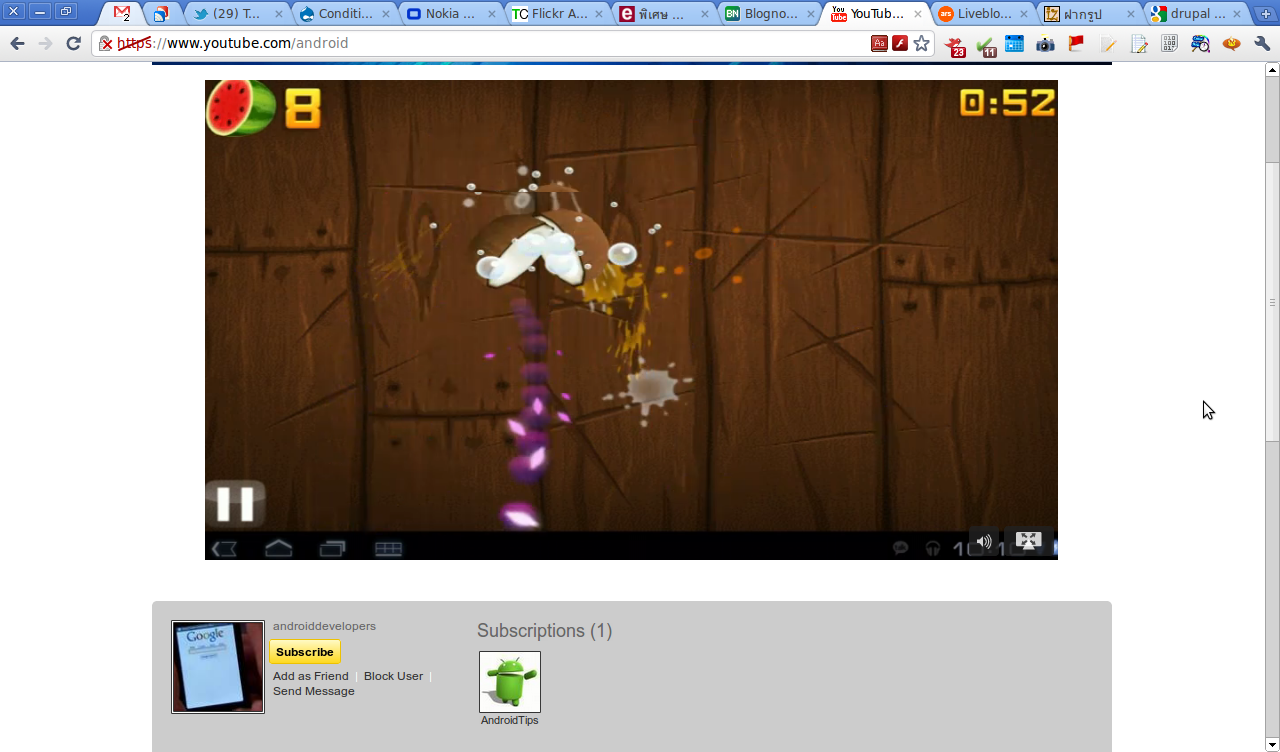Click the game score number 8
The image size is (1280, 752).
pyautogui.click(x=303, y=109)
